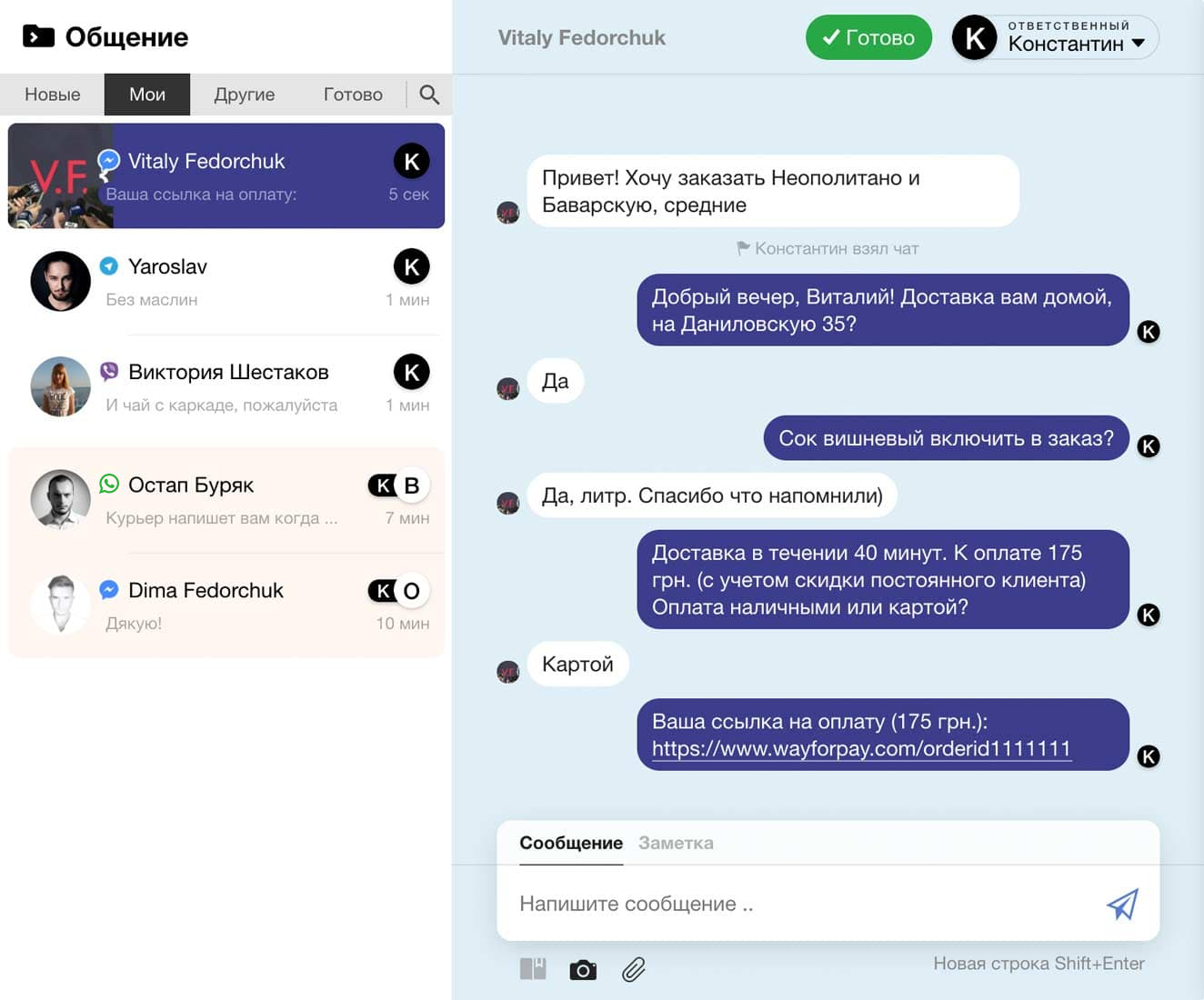Click Viber icon beside Виктория Шестаков
This screenshot has height=1000, width=1204.
[x=109, y=371]
